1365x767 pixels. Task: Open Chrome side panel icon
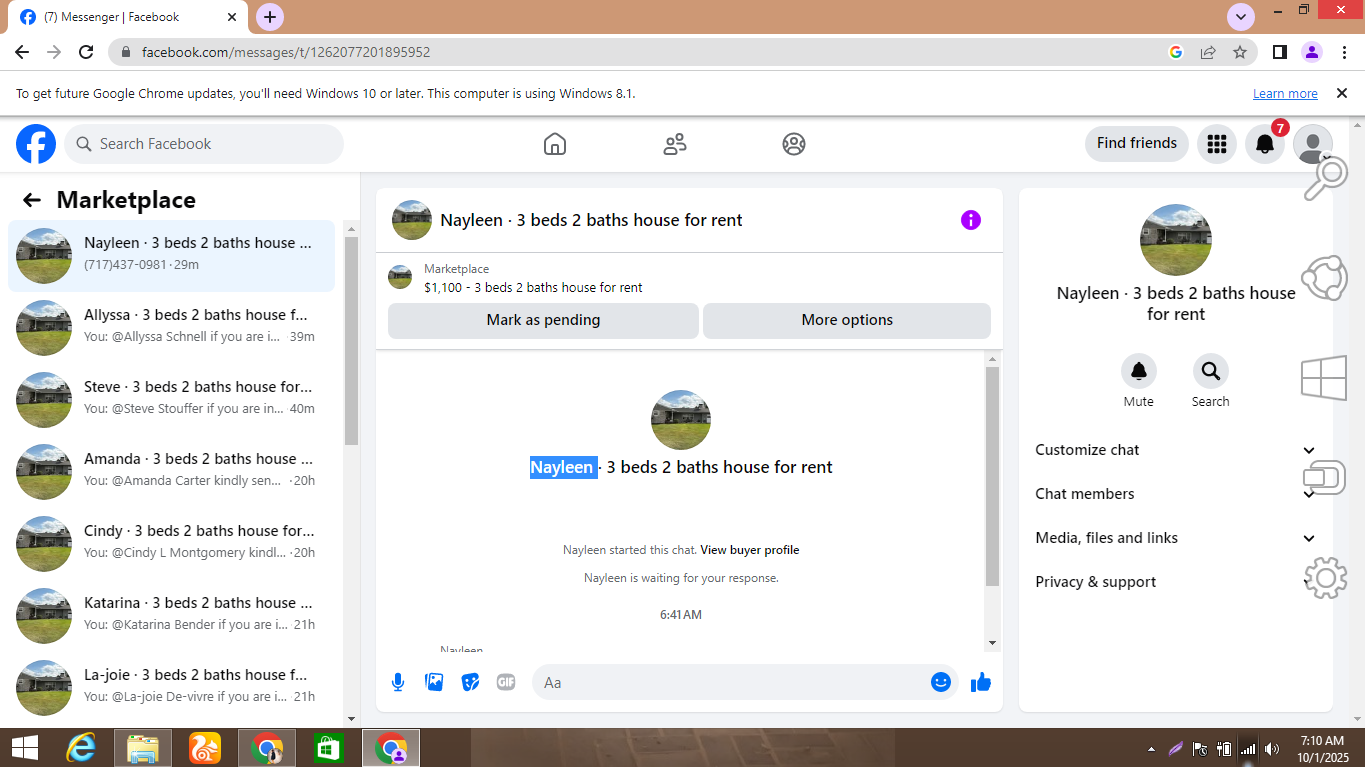click(x=1279, y=52)
